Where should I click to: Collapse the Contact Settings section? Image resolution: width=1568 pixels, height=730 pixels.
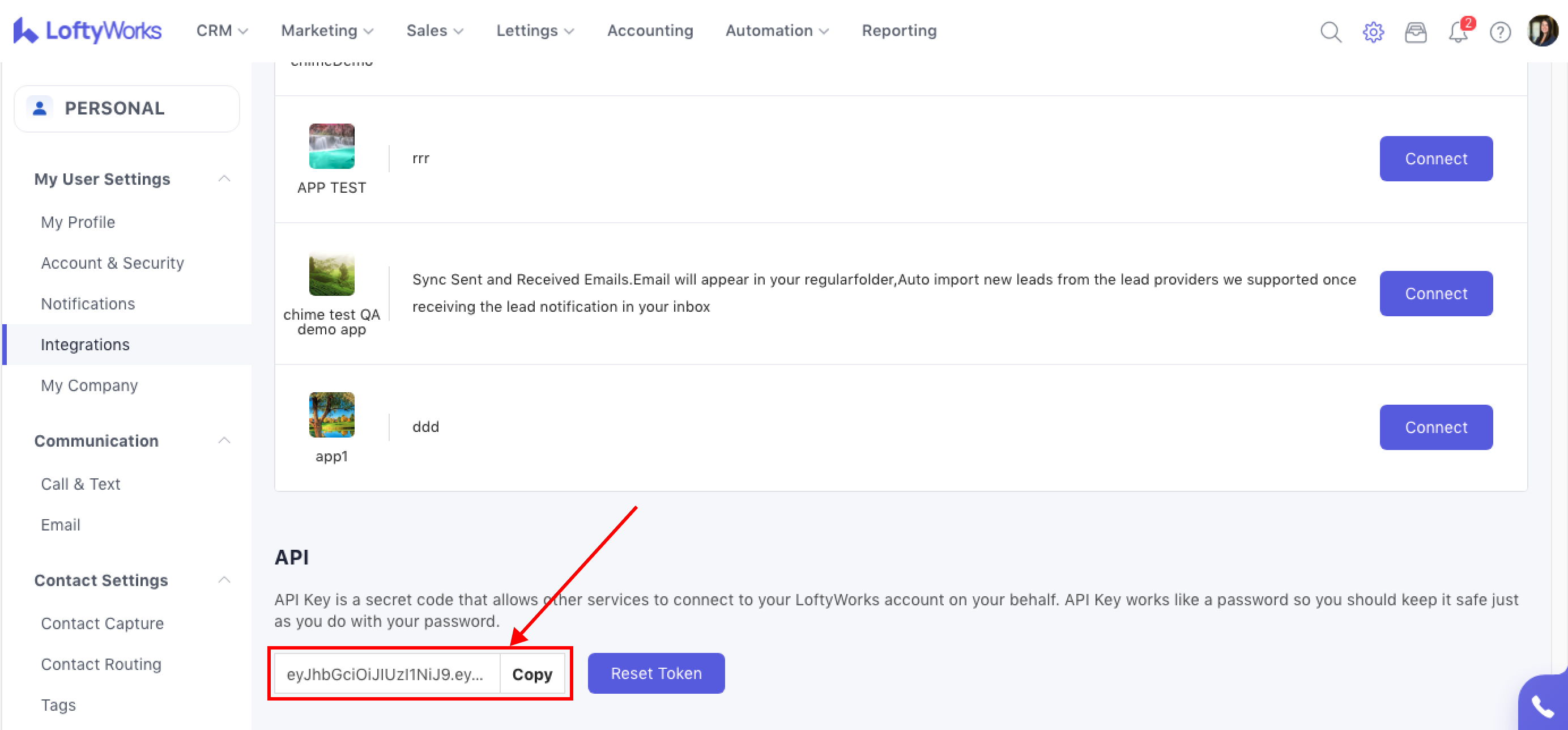pos(224,580)
